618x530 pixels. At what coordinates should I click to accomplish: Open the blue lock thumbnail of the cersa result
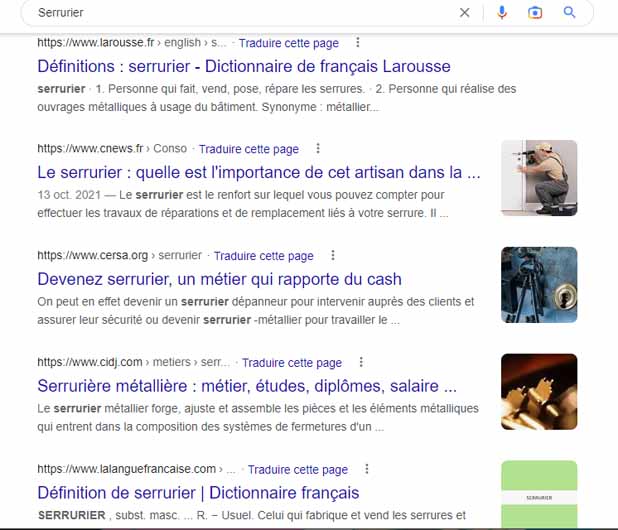[539, 285]
